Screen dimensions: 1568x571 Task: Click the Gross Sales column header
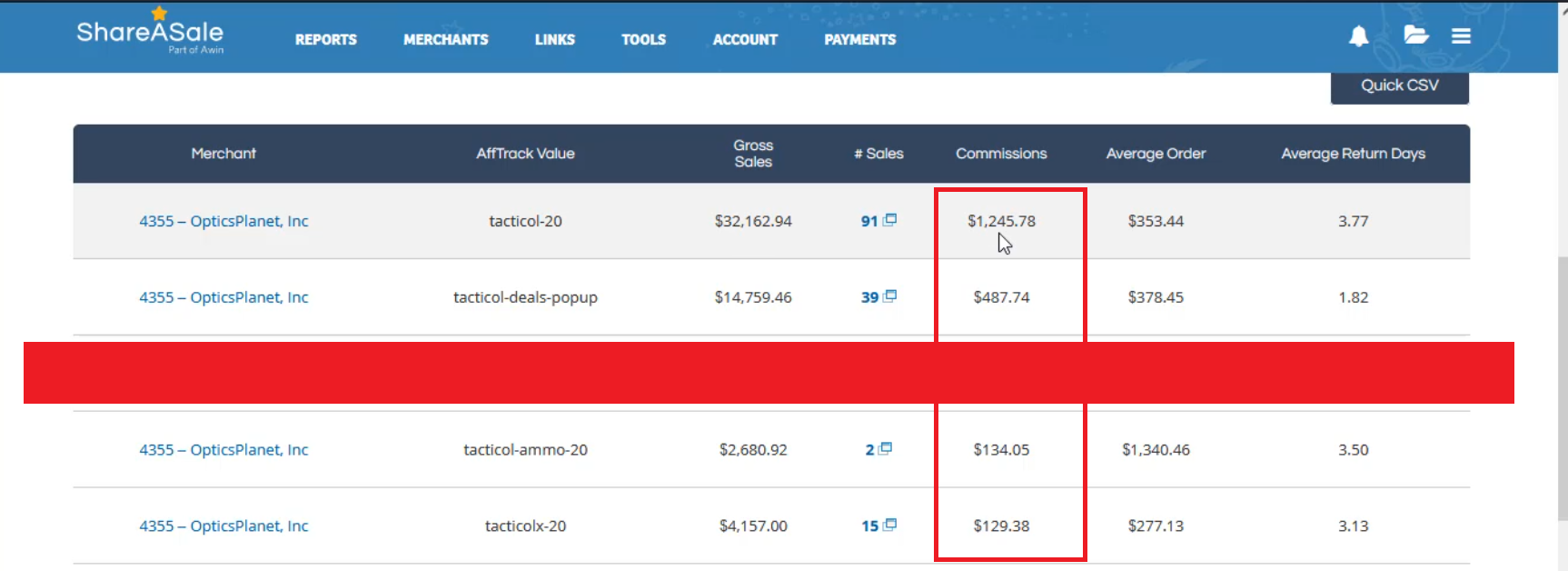753,154
